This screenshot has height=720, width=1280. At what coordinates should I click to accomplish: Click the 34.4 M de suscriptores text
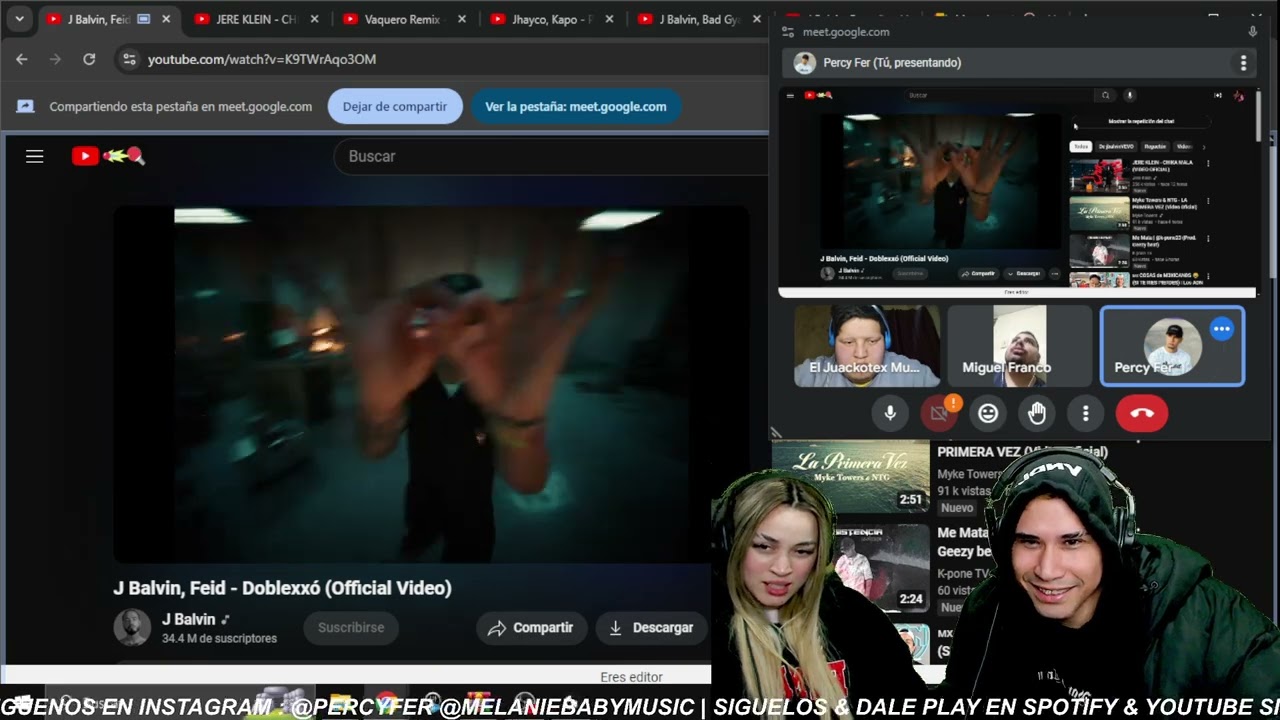tap(219, 639)
